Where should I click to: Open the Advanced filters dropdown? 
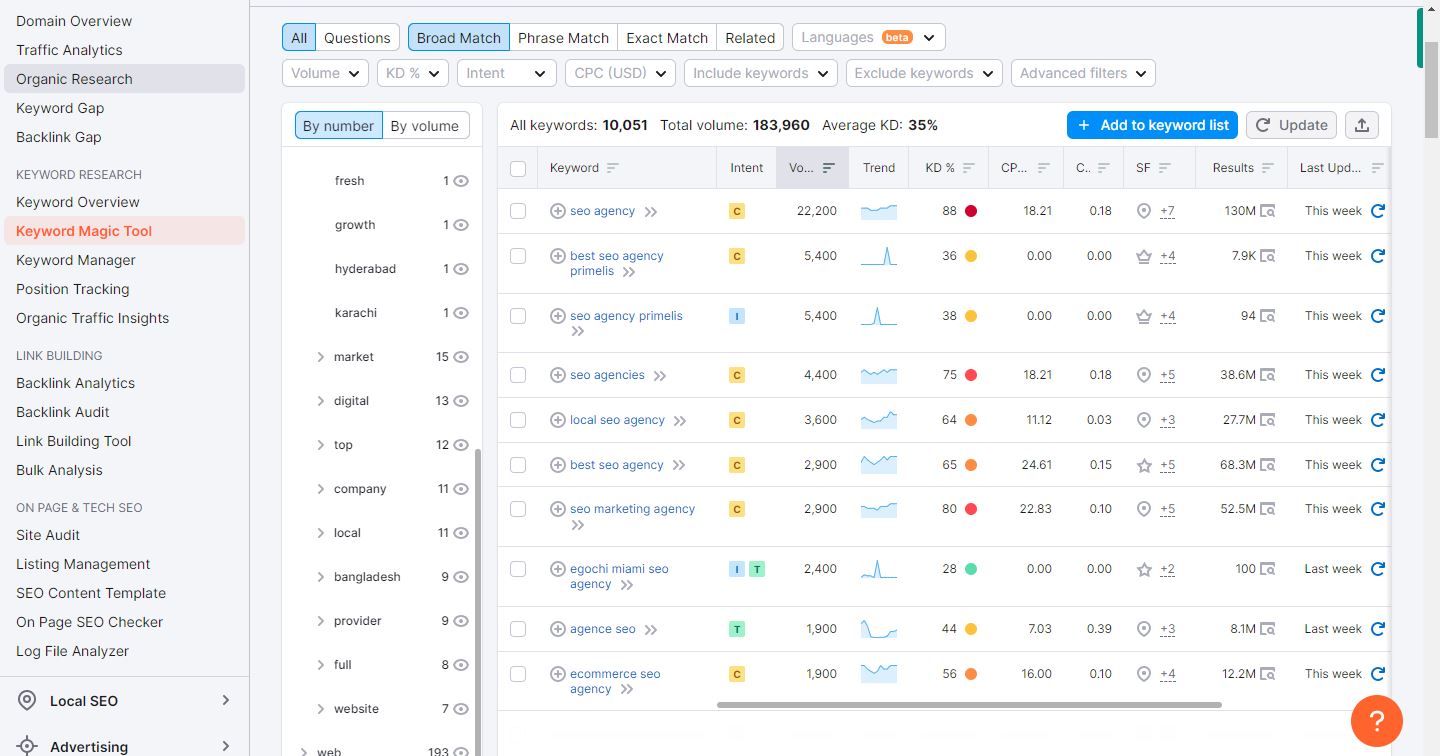[x=1083, y=73]
